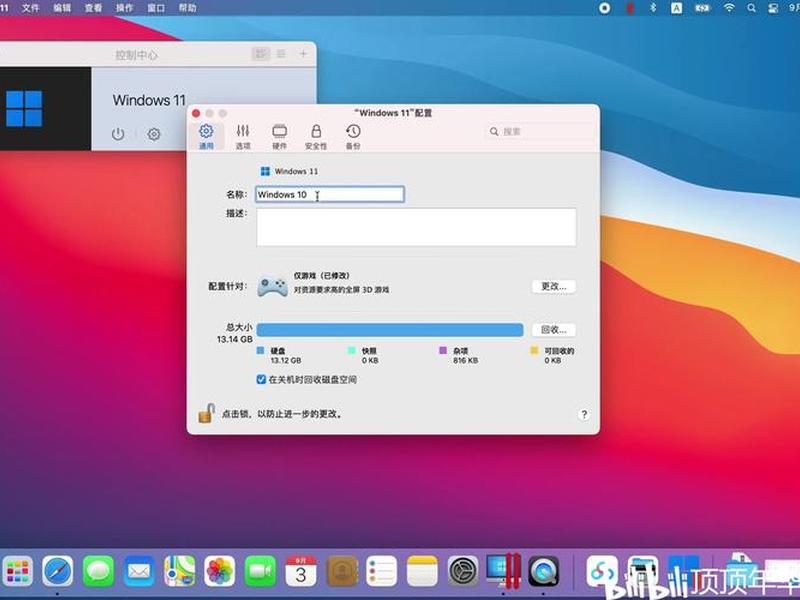Switch Control Center to grid view
The width and height of the screenshot is (800, 600).
pos(261,54)
